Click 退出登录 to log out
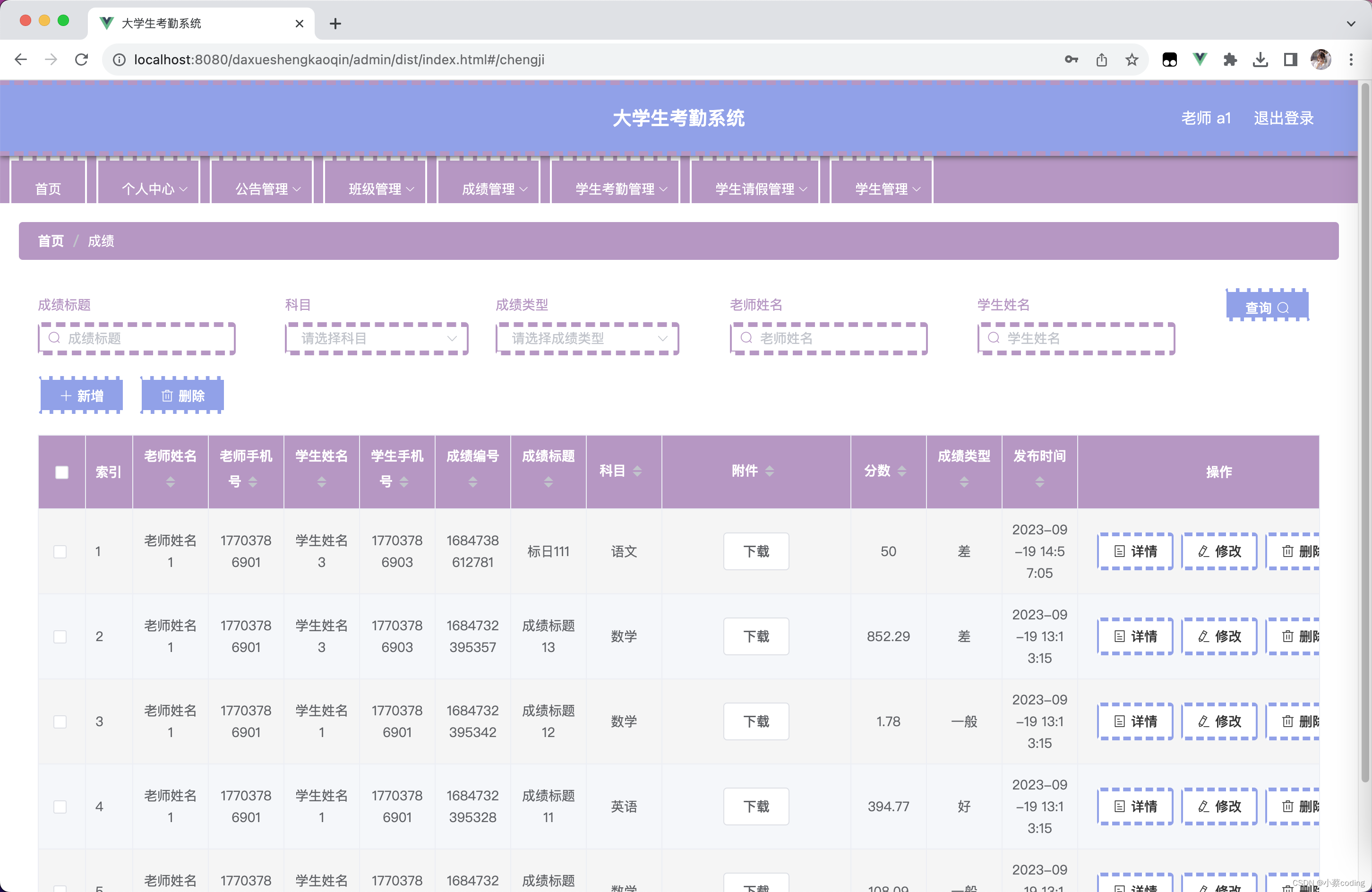The height and width of the screenshot is (892, 1372). [x=1283, y=118]
